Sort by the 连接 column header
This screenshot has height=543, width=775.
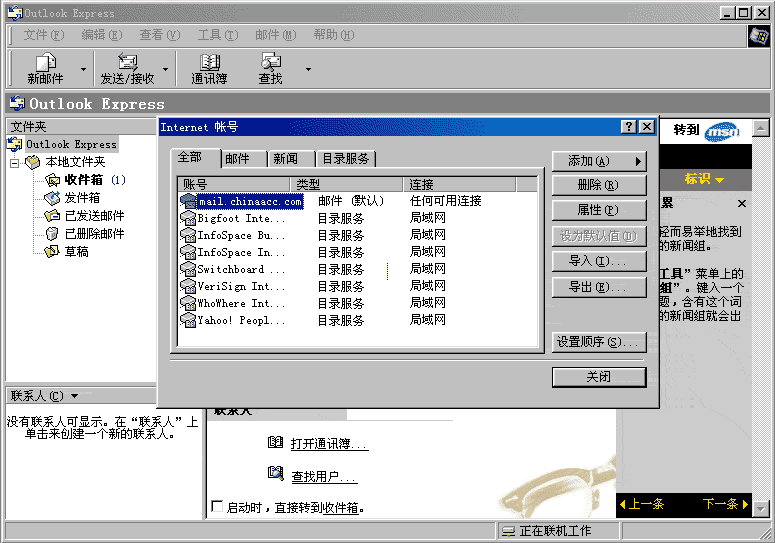pos(460,184)
